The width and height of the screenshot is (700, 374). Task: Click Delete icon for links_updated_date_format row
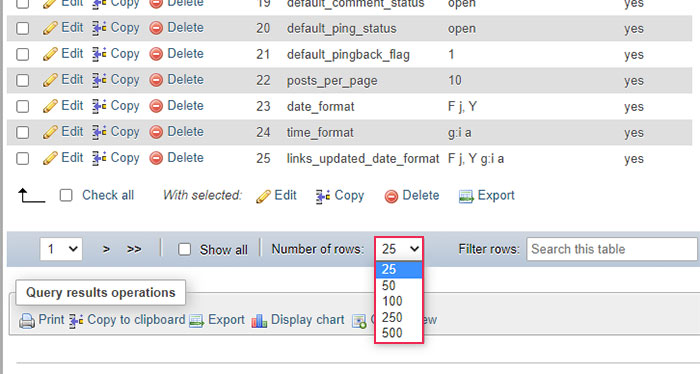(x=156, y=158)
